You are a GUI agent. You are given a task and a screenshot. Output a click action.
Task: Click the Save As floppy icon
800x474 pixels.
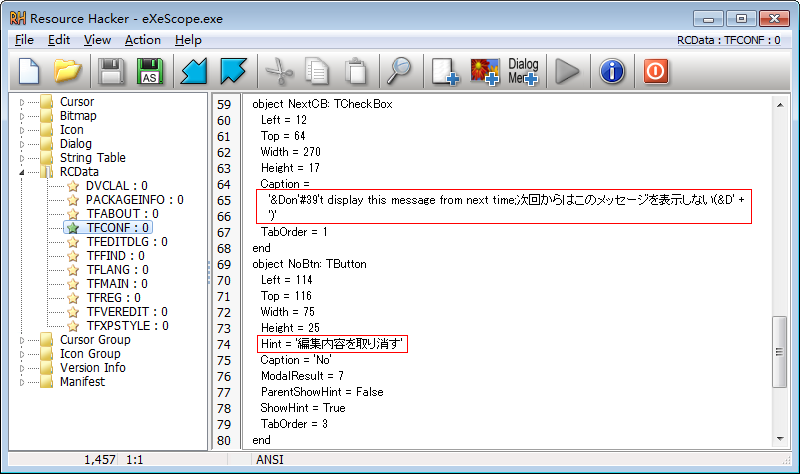click(x=149, y=71)
